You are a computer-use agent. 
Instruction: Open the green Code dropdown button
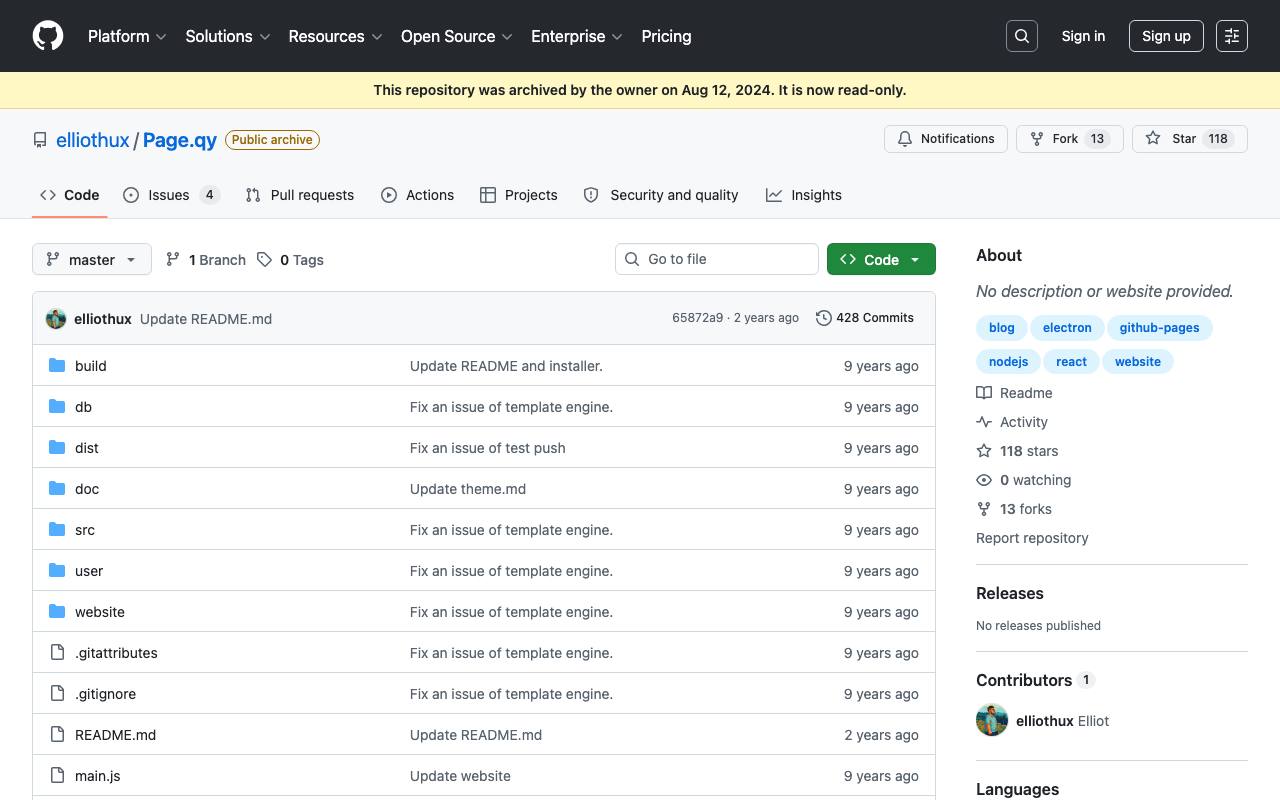881,259
